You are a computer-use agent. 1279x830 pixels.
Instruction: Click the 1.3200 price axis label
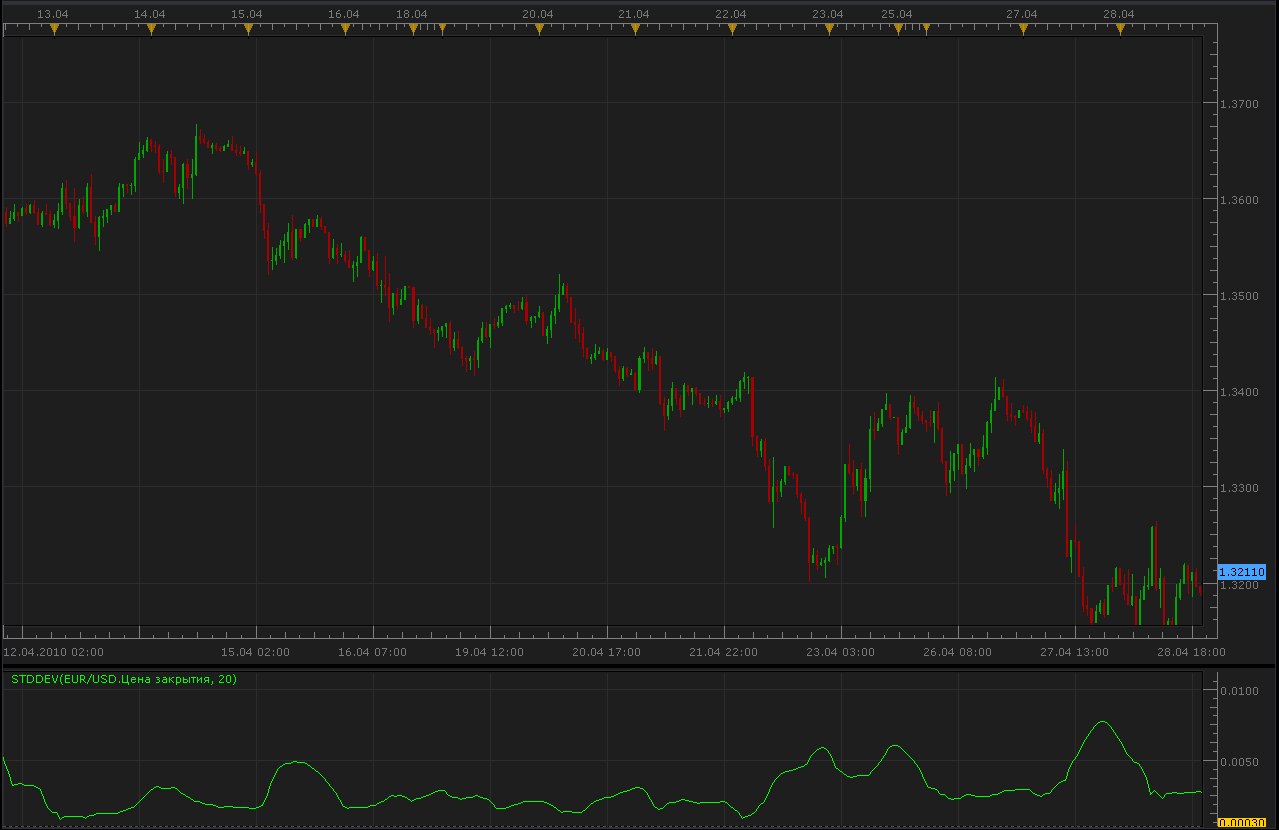click(1241, 585)
